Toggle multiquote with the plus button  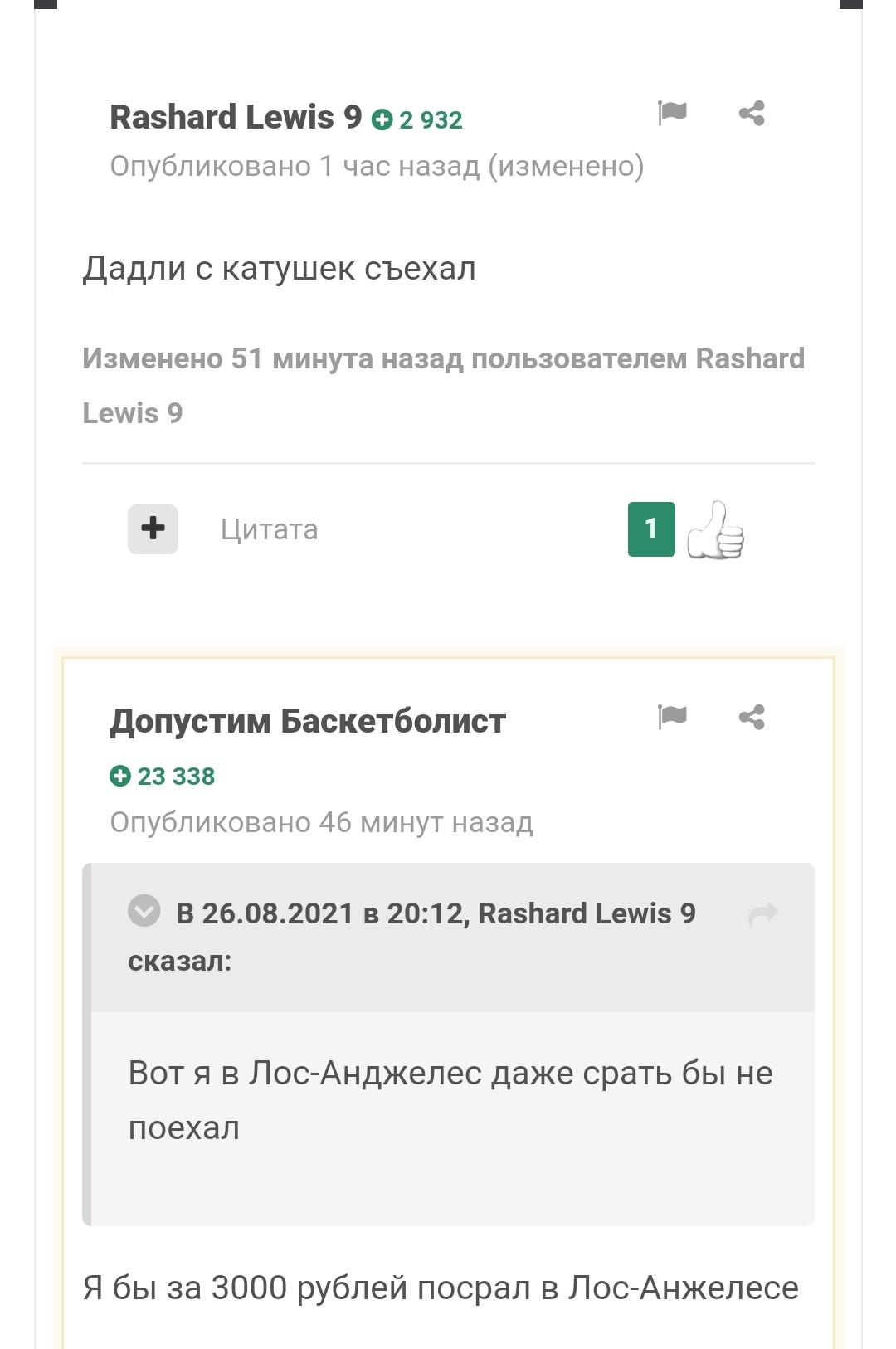(x=153, y=528)
